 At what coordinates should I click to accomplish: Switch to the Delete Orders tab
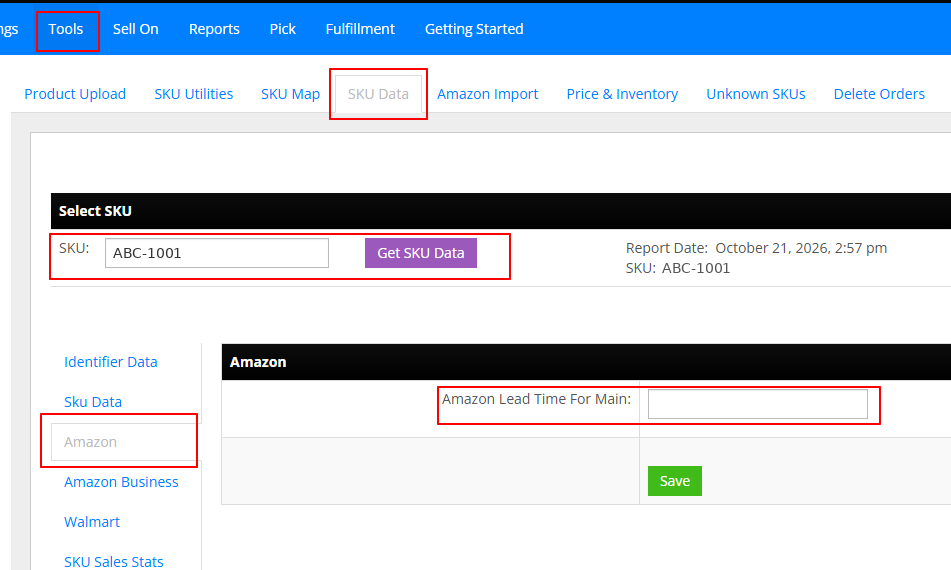pos(879,94)
